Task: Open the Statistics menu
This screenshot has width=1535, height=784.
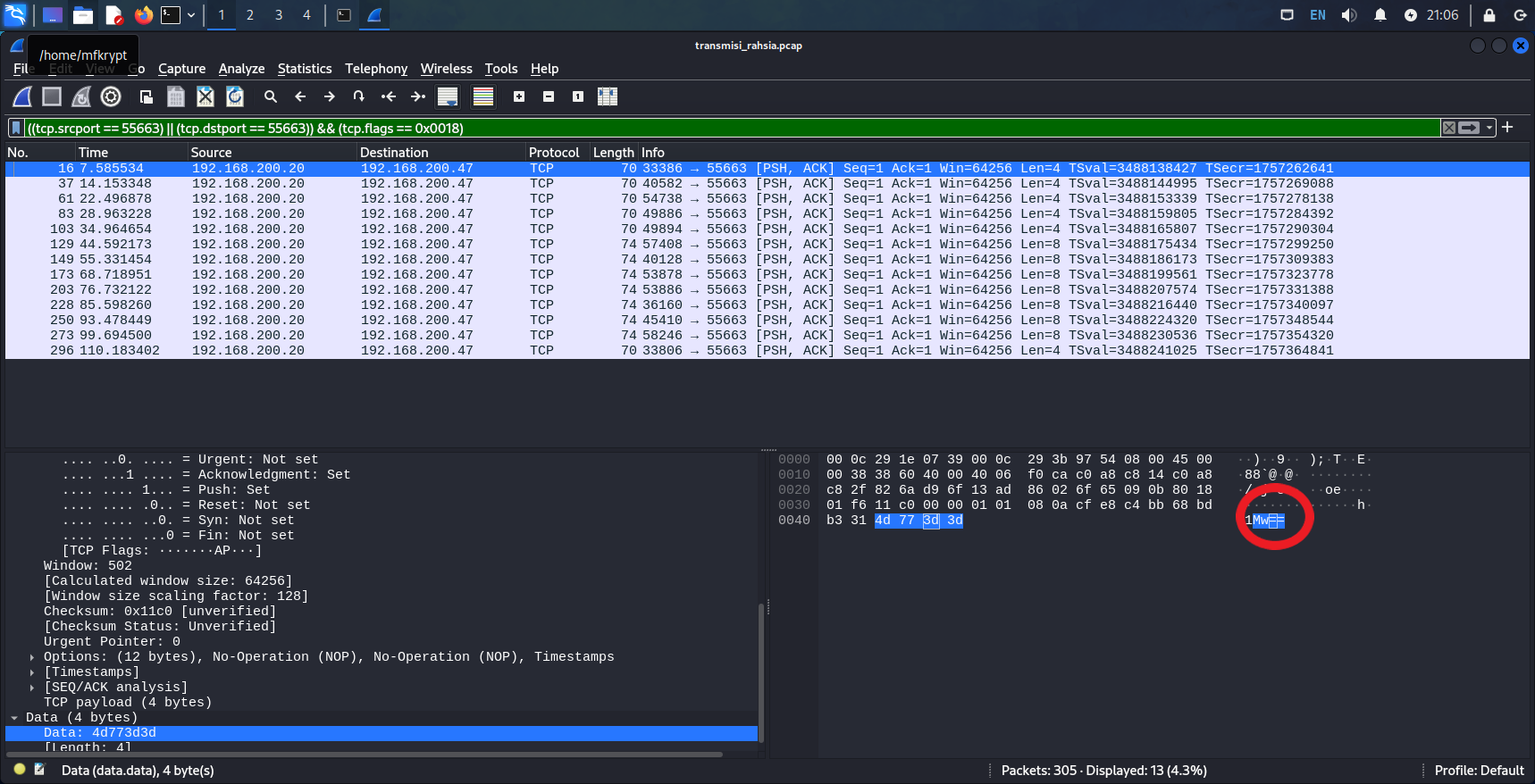Action: [304, 69]
